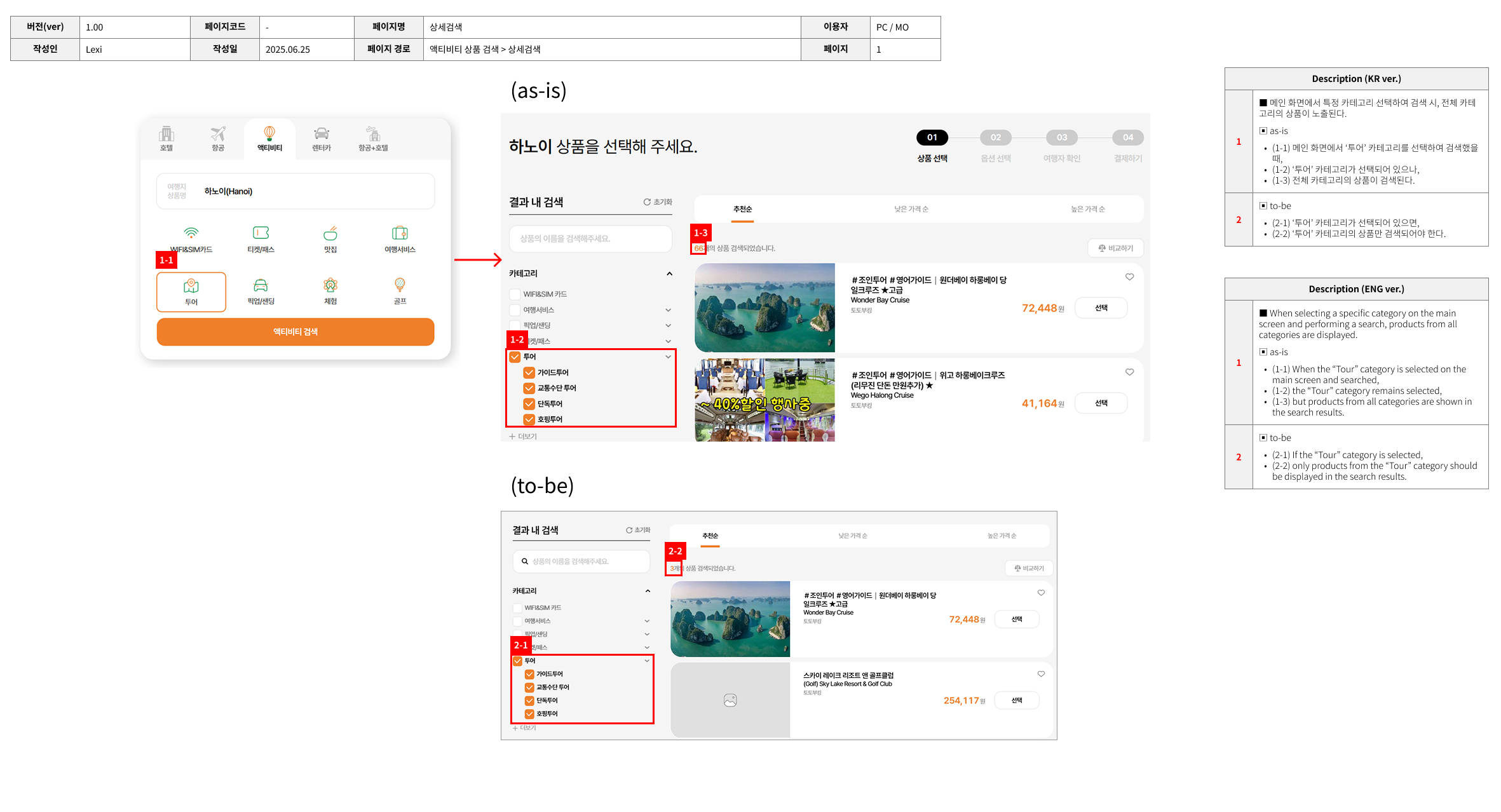The width and height of the screenshot is (1501, 812).
Task: Favorite the Wonder Bay Cruise heart icon
Action: (1129, 277)
